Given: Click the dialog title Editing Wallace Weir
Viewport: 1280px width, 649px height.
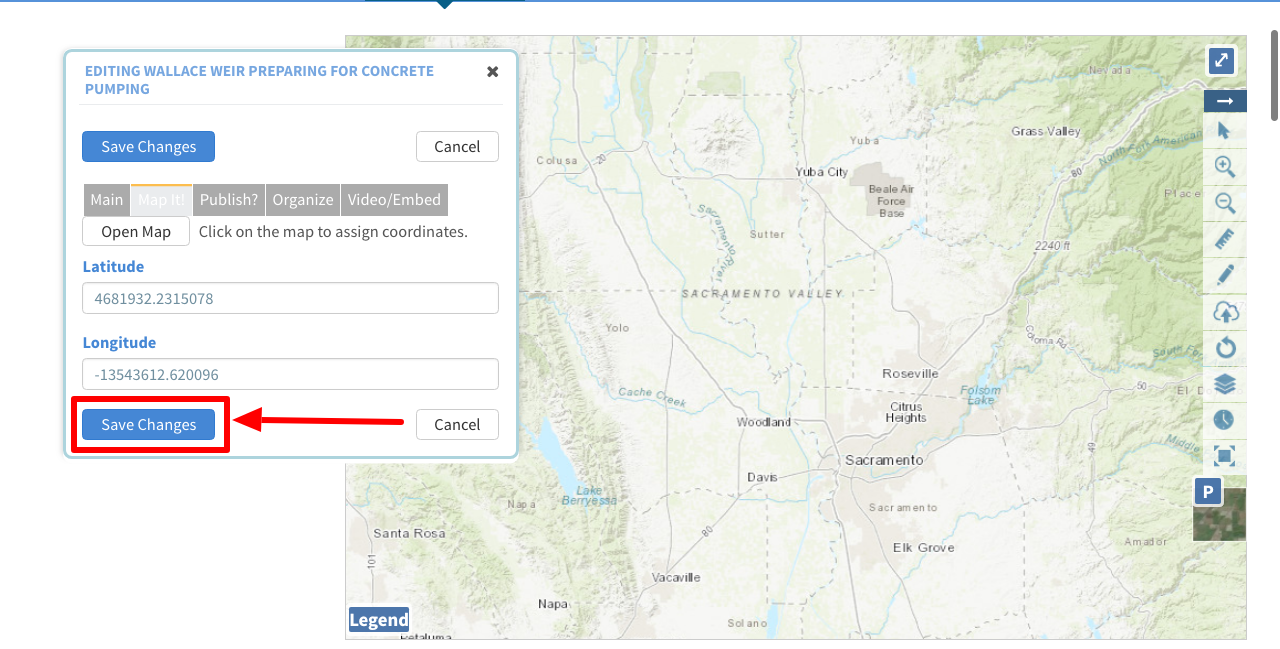Looking at the screenshot, I should tap(259, 80).
